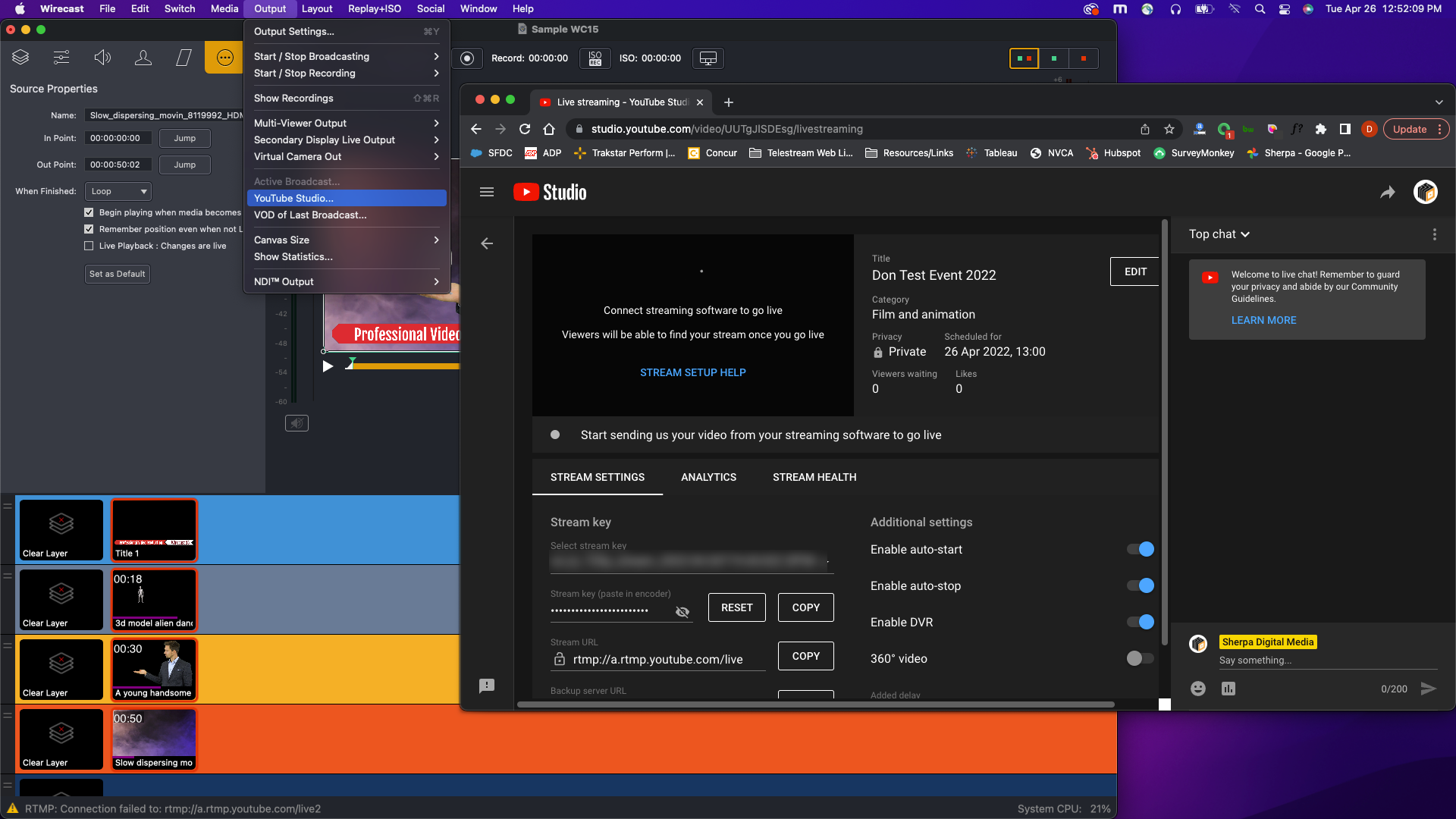Open the Replay+ISO menu
The height and width of the screenshot is (819, 1456).
pos(375,9)
